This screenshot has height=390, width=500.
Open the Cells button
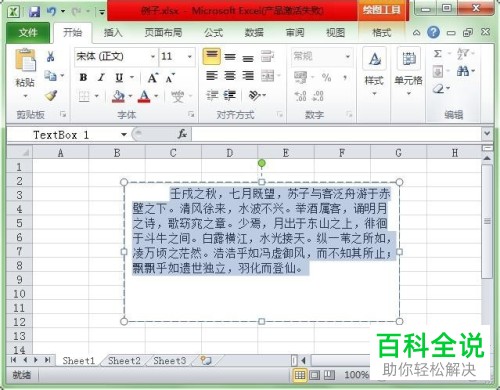click(x=409, y=71)
